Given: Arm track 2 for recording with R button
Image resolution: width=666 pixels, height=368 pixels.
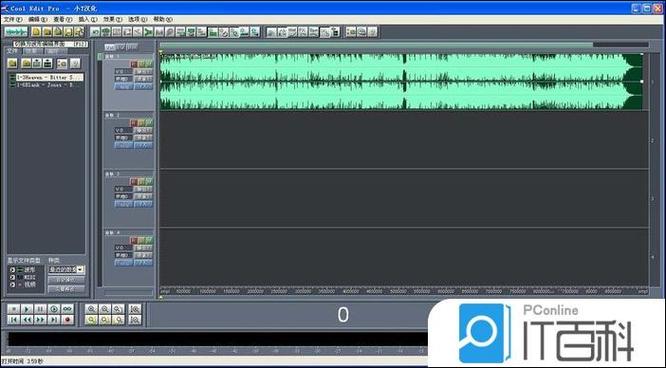Looking at the screenshot, I should tap(134, 122).
